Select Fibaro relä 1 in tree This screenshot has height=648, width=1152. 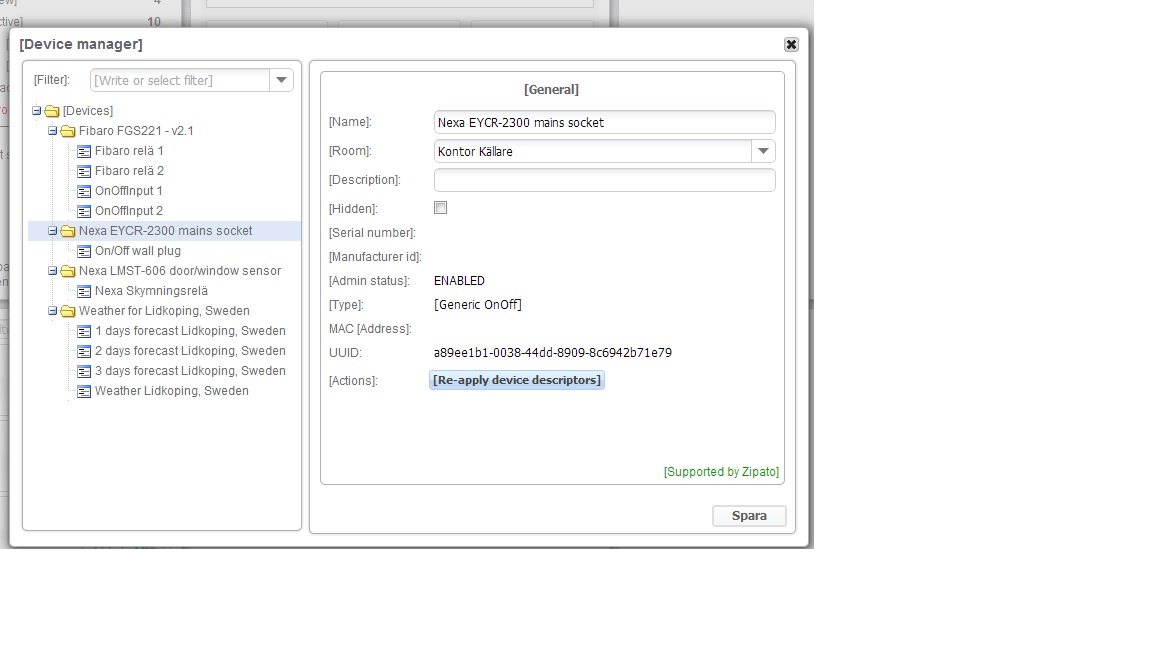pos(129,151)
